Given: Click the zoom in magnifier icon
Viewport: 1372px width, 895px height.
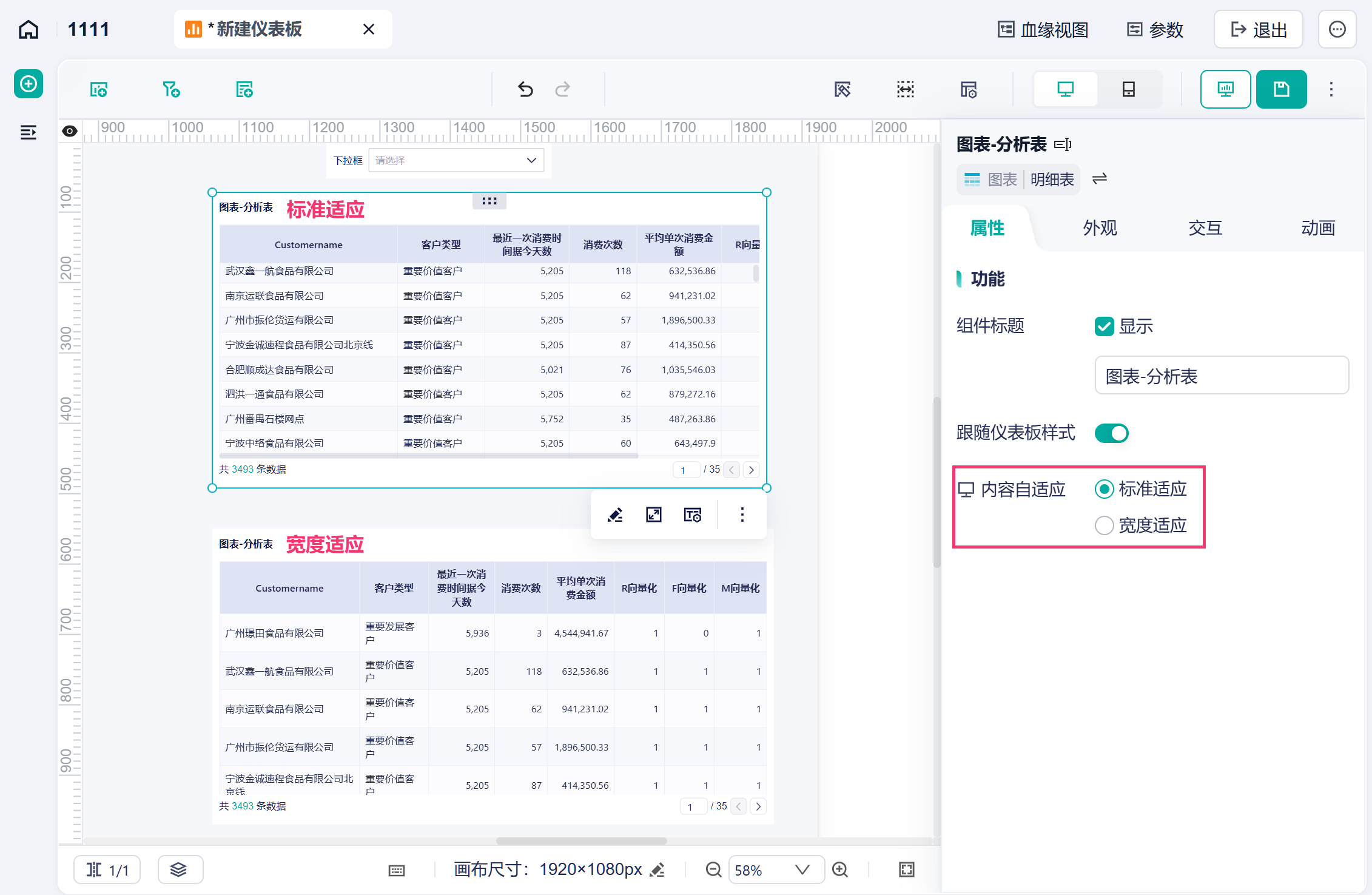Looking at the screenshot, I should 840,870.
